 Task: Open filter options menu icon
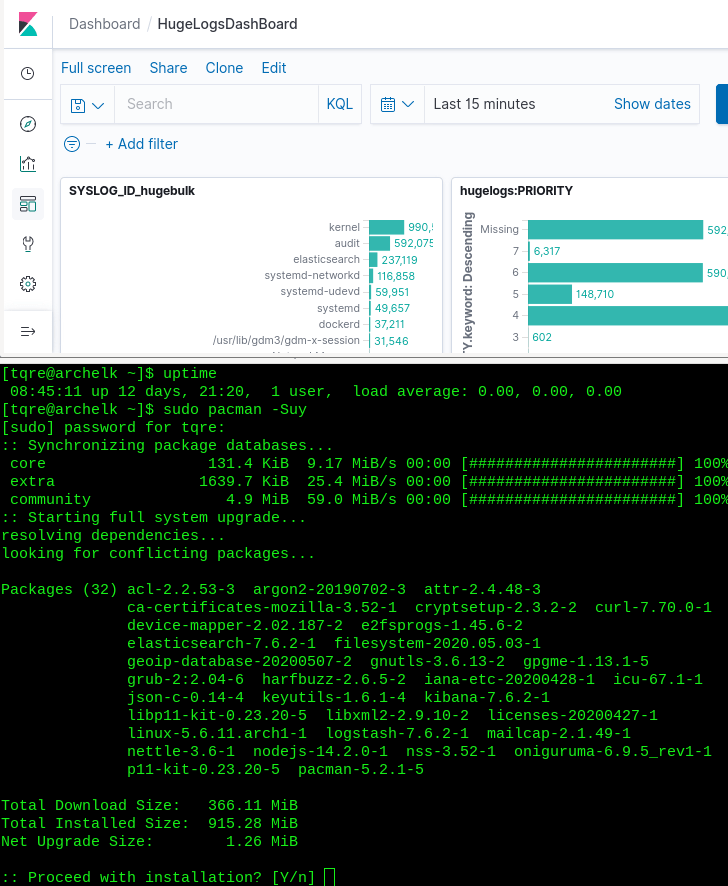(x=72, y=144)
